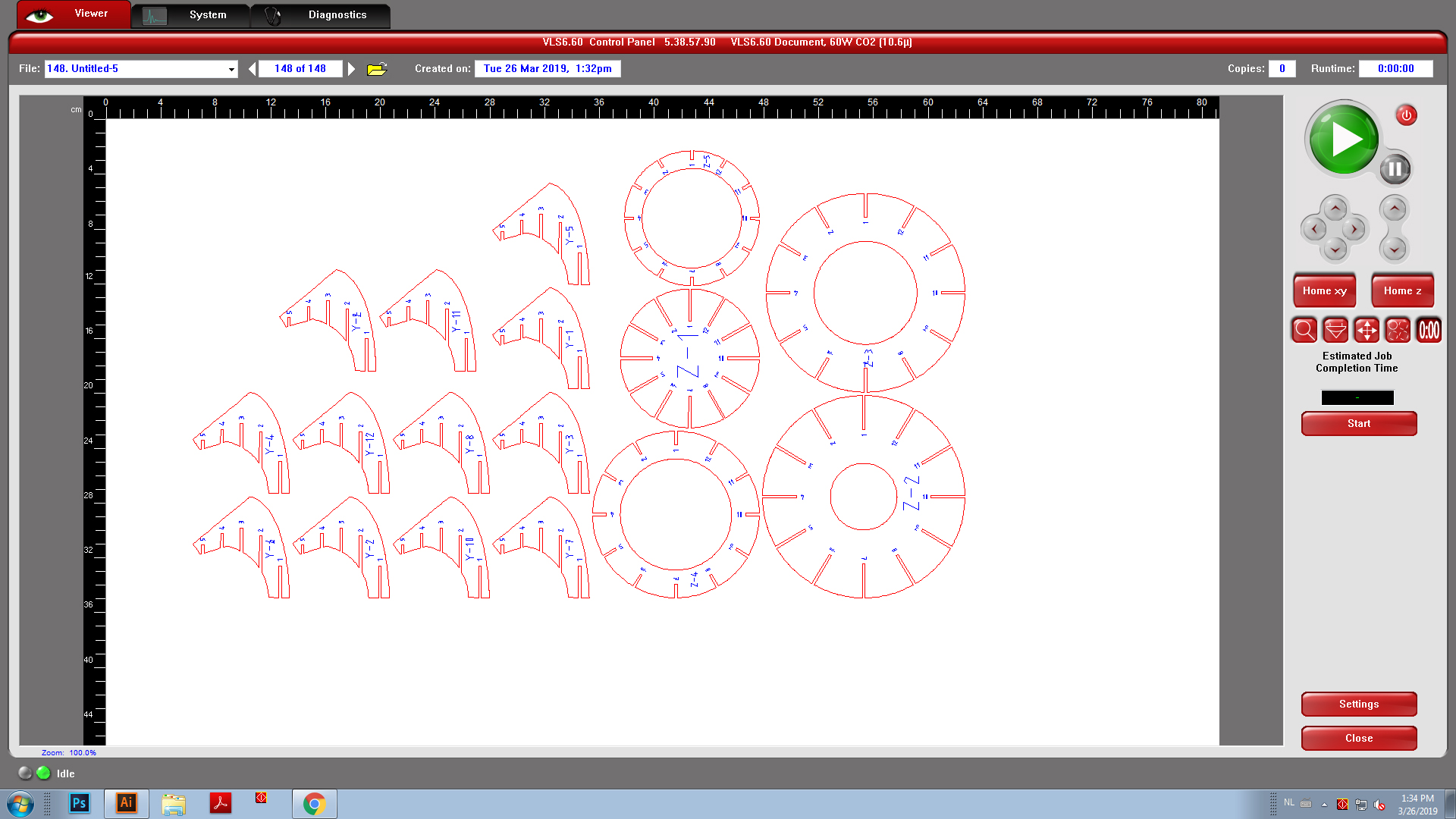The height and width of the screenshot is (819, 1456).
Task: Click the muted volume tray icon
Action: pos(1379,805)
